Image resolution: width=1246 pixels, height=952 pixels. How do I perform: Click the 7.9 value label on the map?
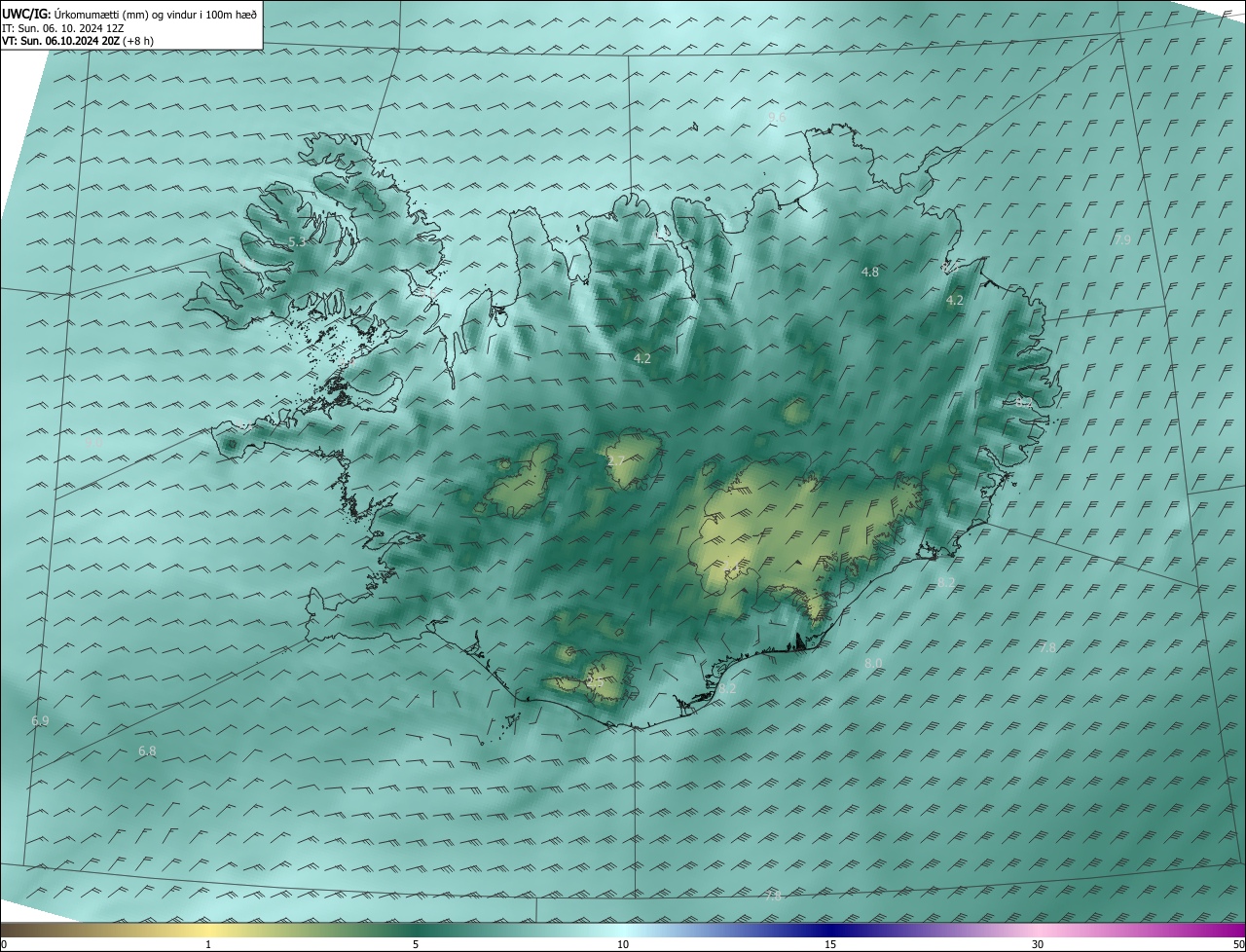point(1122,239)
